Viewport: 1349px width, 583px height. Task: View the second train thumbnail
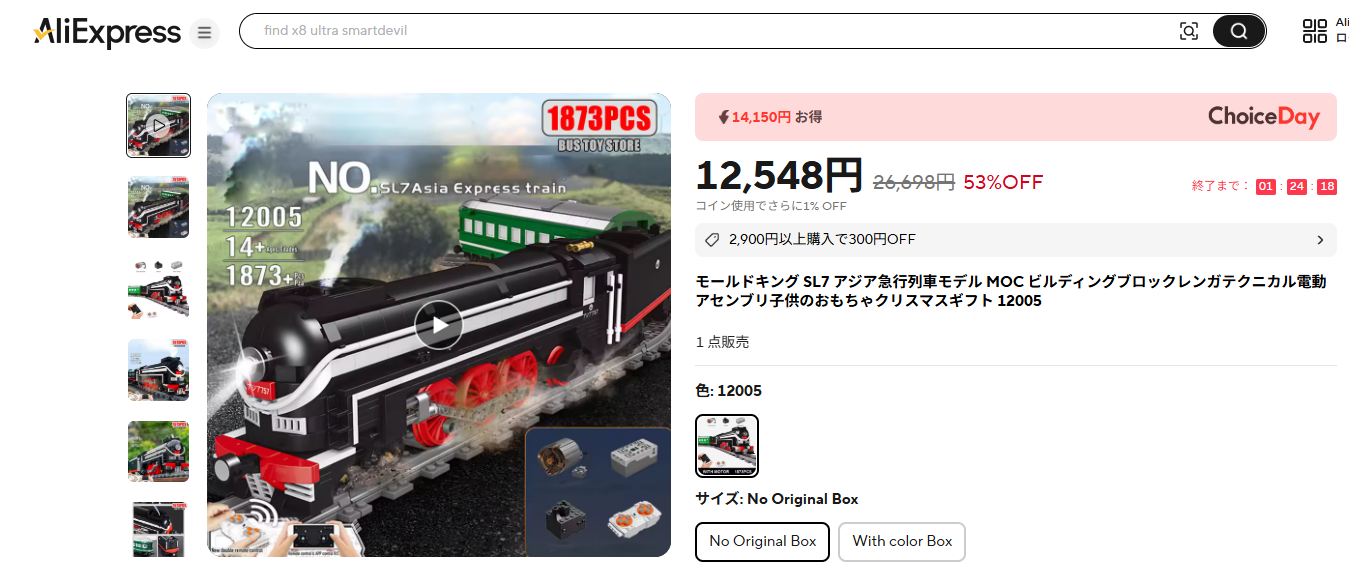158,207
